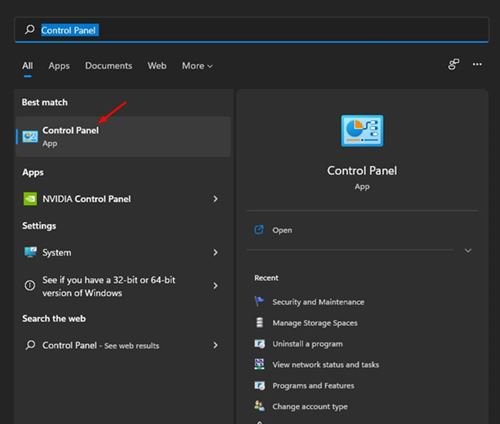Click the three-dots more options icon
The height and width of the screenshot is (424, 500).
pos(477,64)
